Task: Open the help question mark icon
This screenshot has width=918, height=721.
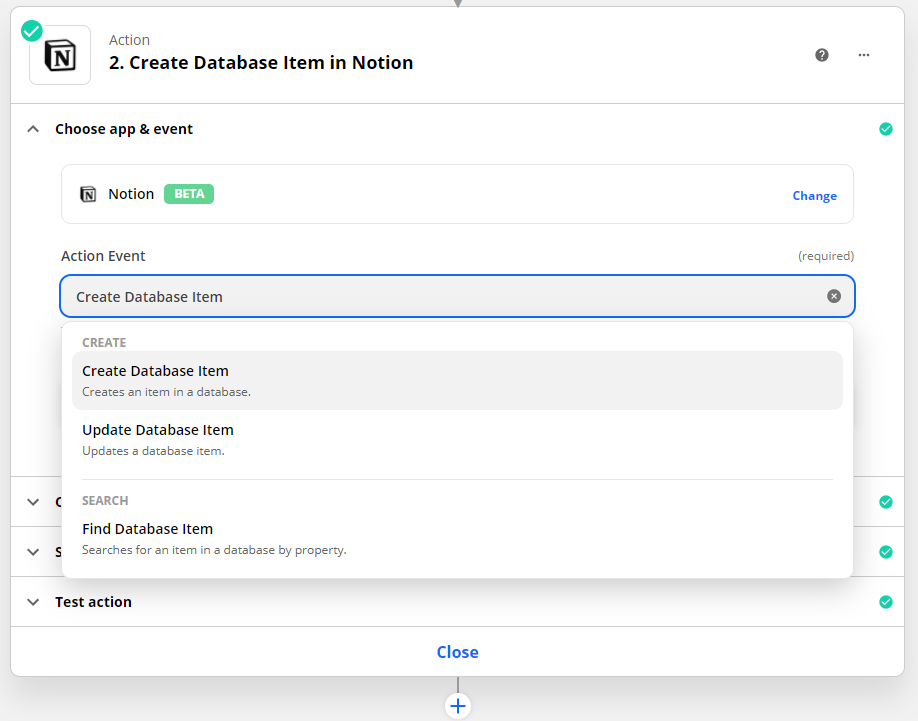Action: tap(822, 55)
